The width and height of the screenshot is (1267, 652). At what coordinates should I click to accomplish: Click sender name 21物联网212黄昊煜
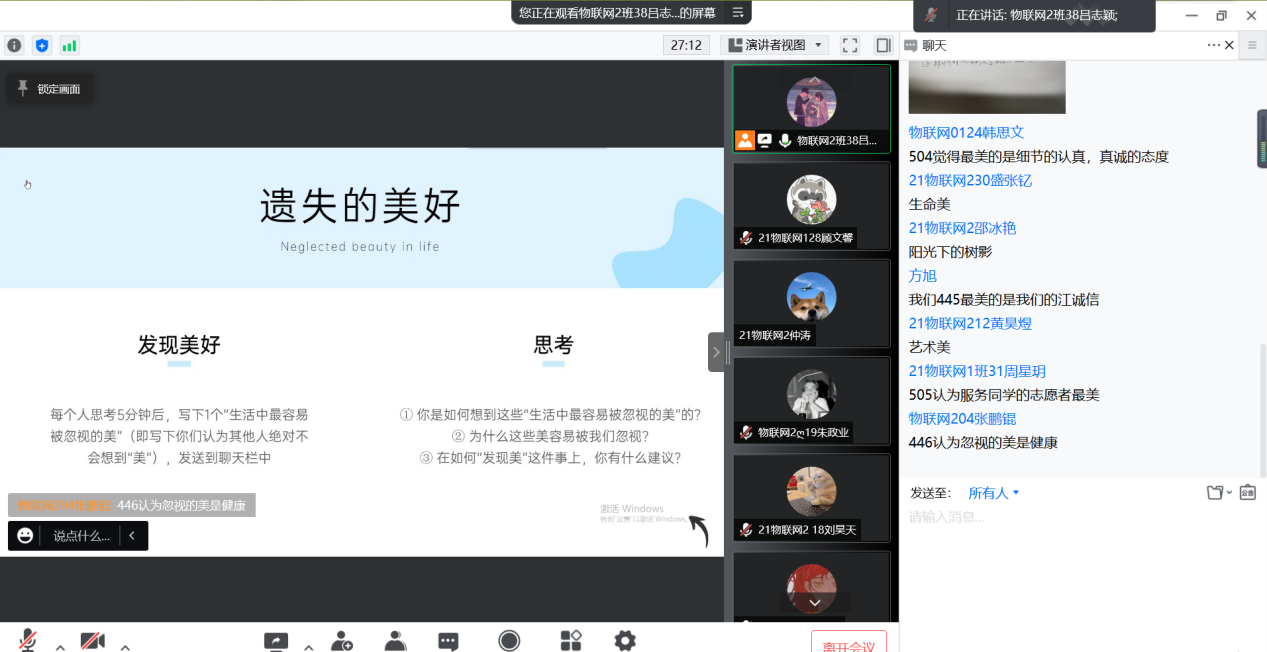point(970,323)
